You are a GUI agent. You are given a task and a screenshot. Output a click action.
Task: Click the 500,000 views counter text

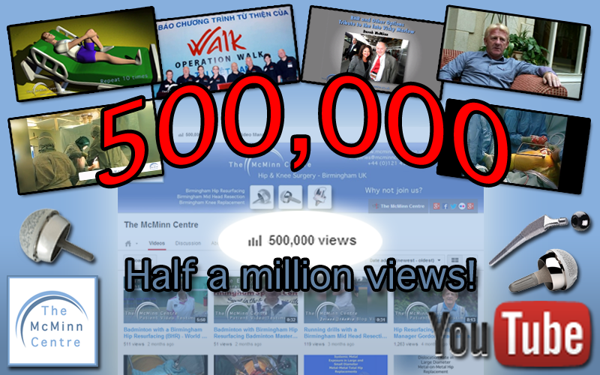(x=312, y=241)
